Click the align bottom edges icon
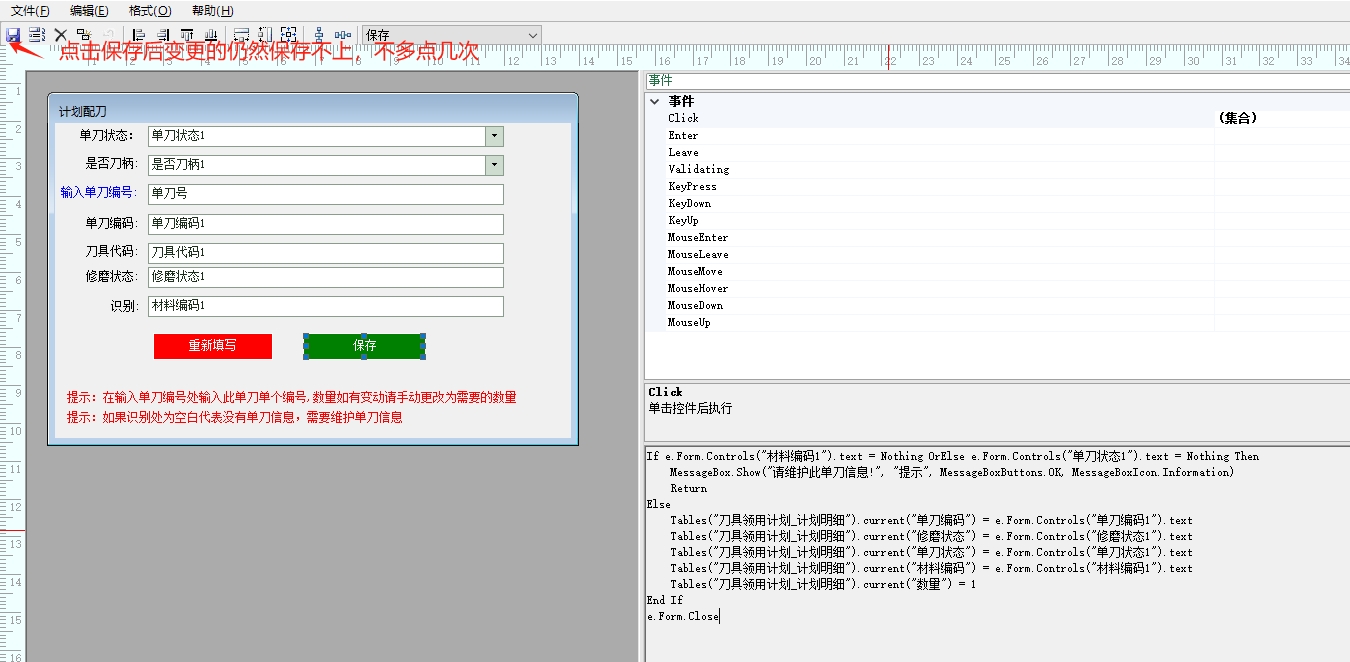 click(x=211, y=35)
